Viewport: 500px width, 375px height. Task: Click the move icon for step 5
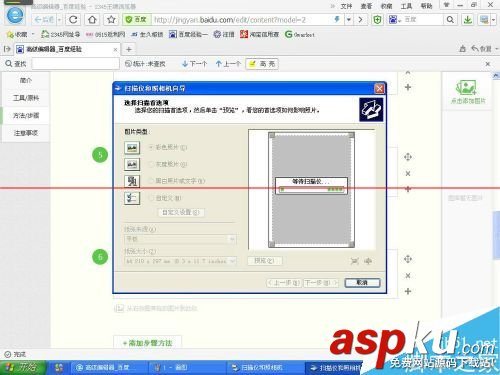tap(408, 157)
